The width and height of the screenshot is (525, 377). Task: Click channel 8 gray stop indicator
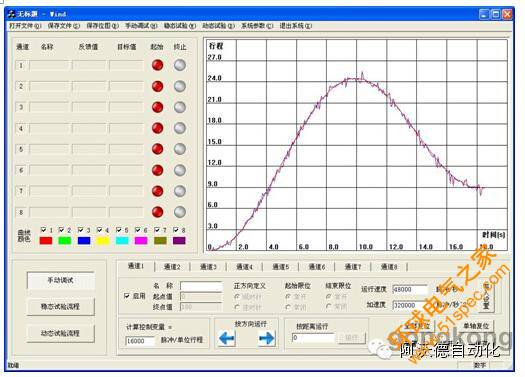point(180,212)
